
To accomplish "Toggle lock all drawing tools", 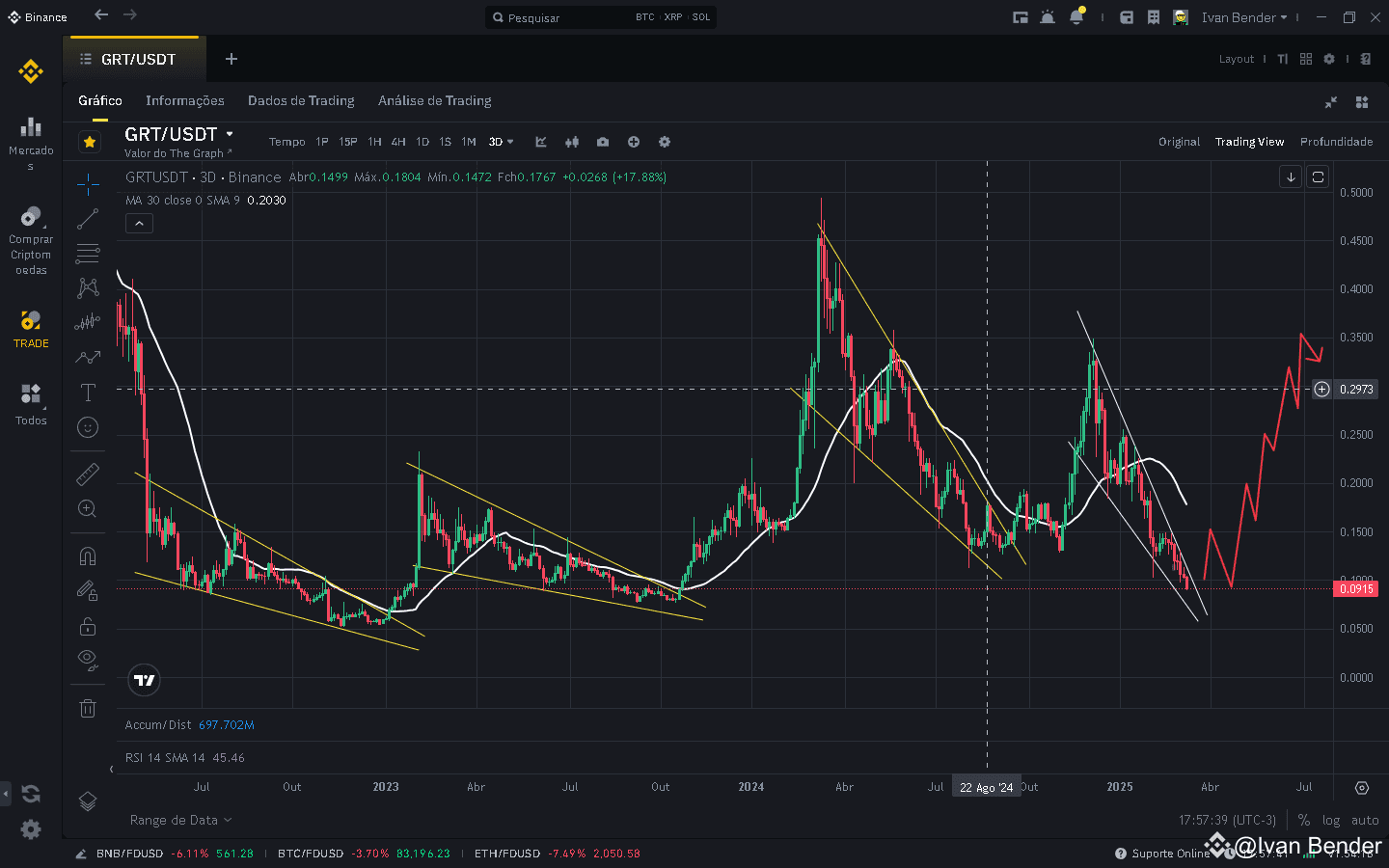I will [x=88, y=627].
